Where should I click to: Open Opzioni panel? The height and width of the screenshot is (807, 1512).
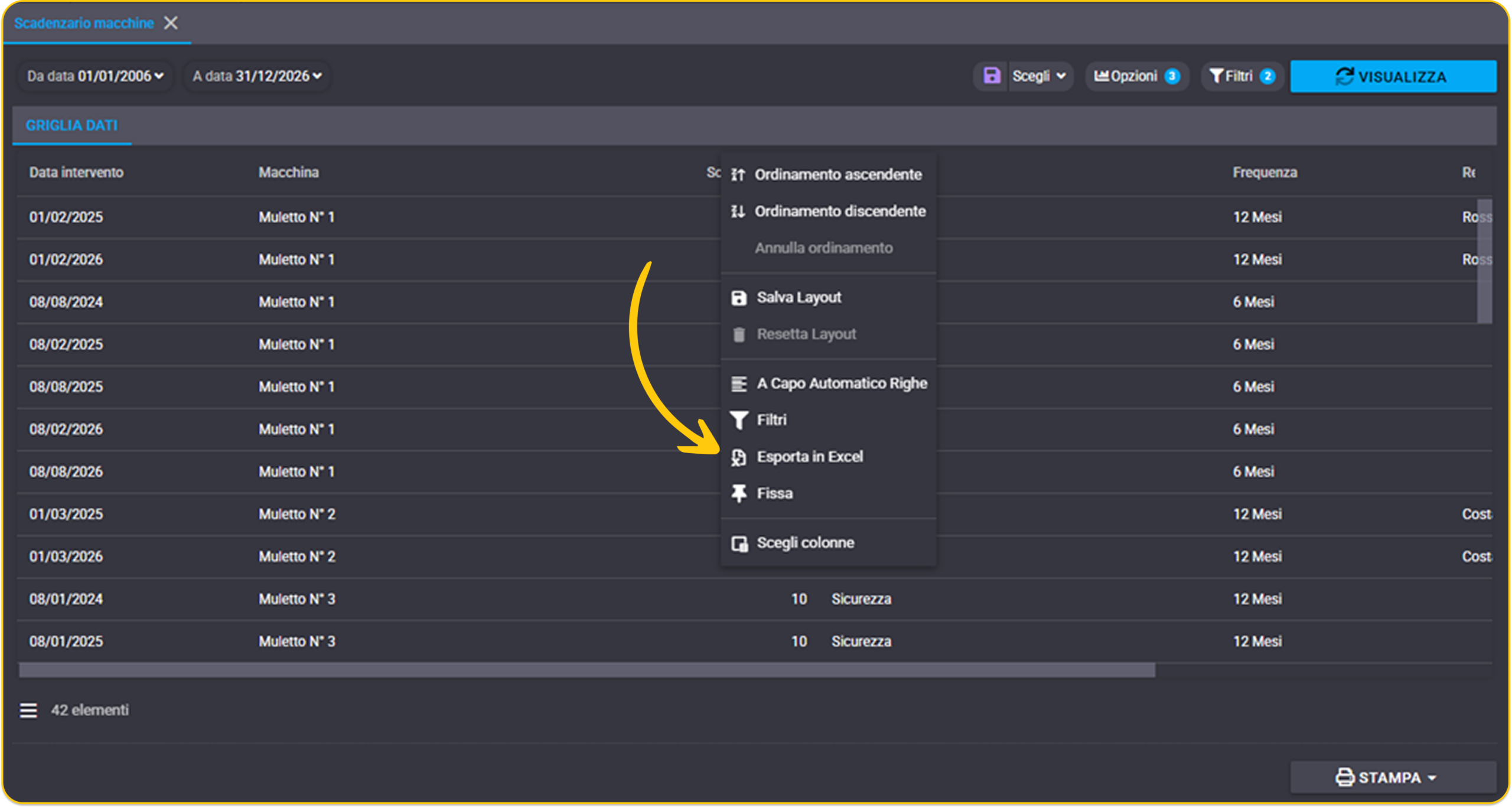coord(1136,76)
